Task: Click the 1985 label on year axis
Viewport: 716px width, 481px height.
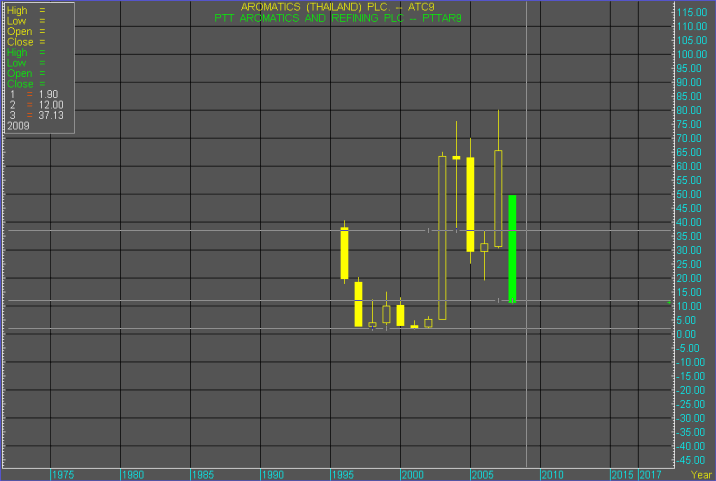Action: (203, 475)
